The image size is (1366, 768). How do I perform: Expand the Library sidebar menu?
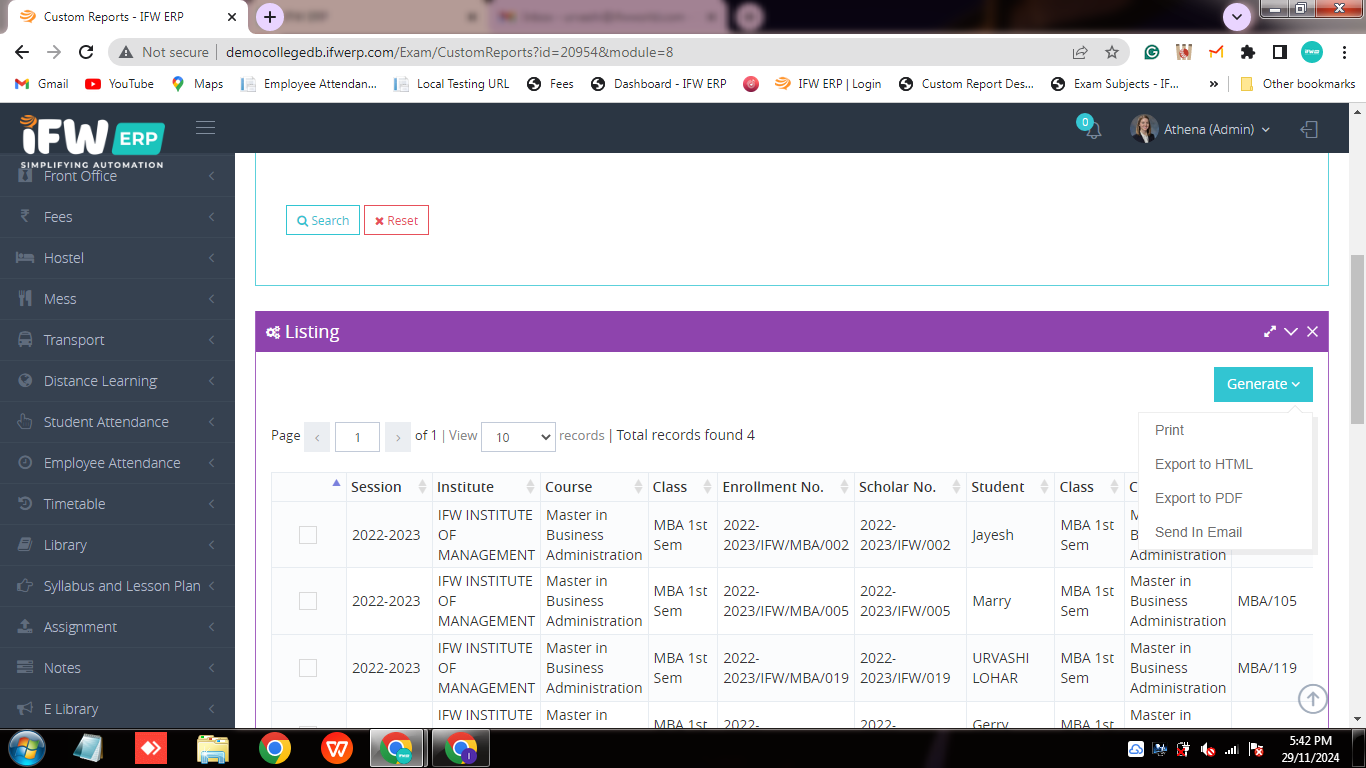(x=117, y=545)
